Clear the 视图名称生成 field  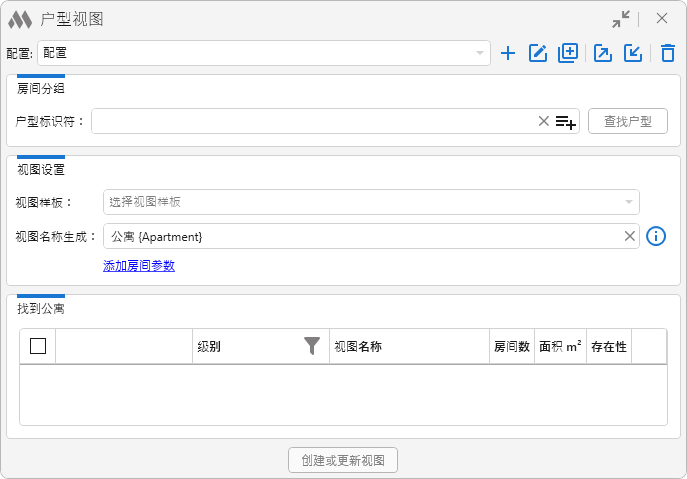(x=630, y=236)
